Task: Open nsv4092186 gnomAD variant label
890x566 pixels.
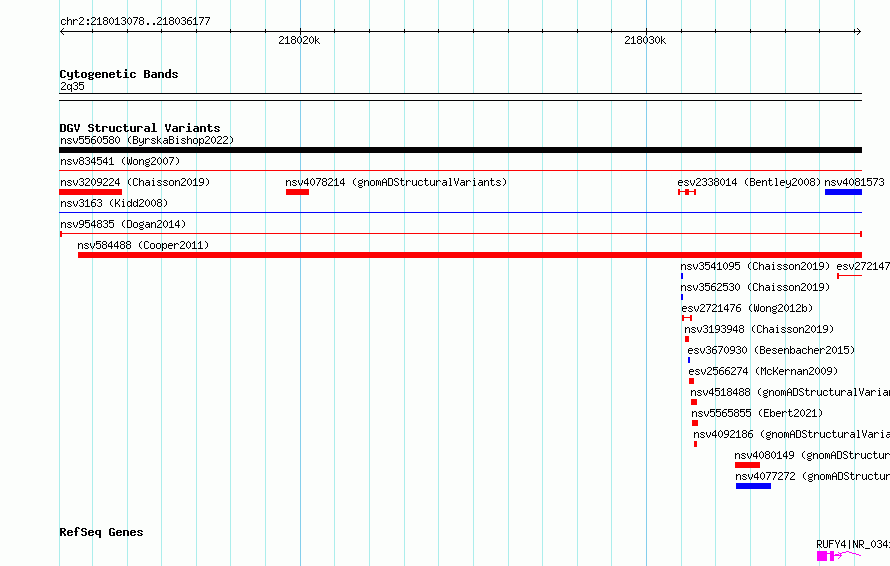Action: tap(791, 434)
